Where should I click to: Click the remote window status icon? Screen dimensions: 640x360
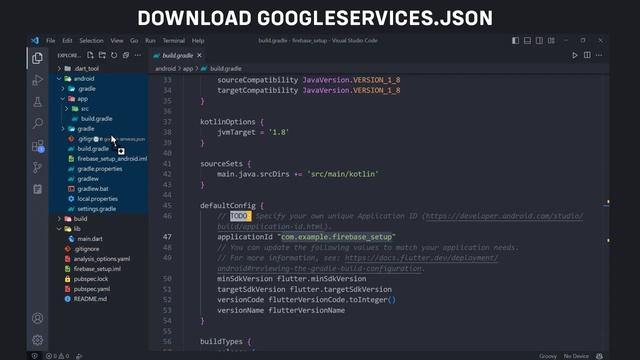[x=35, y=356]
